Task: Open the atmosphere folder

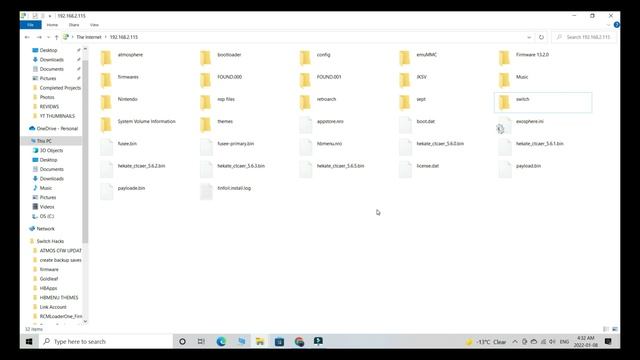Action: click(x=130, y=55)
